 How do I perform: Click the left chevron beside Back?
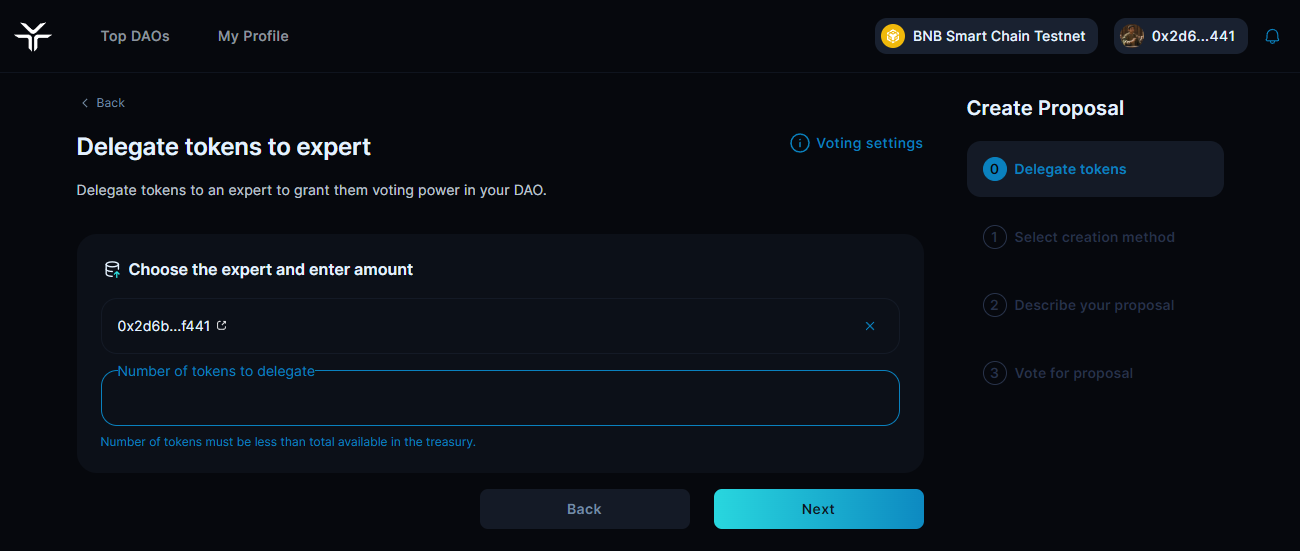(x=84, y=103)
